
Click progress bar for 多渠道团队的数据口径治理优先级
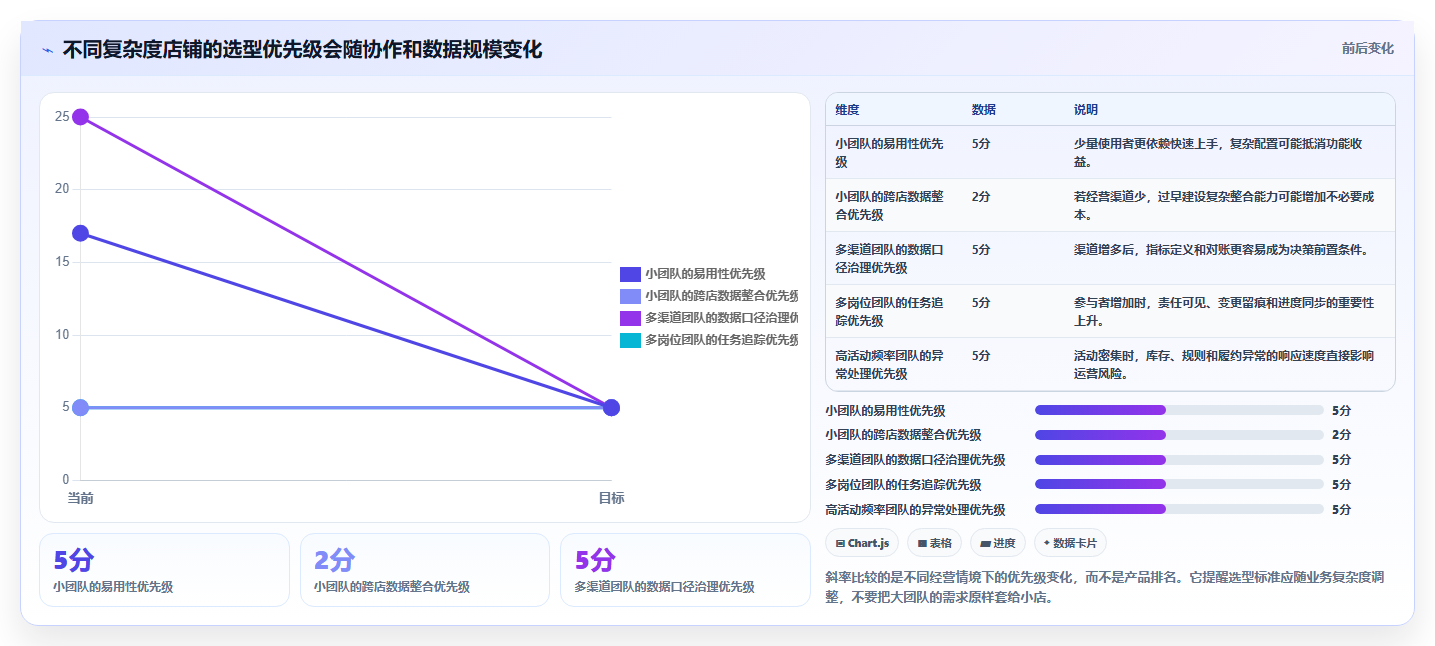(x=1179, y=460)
